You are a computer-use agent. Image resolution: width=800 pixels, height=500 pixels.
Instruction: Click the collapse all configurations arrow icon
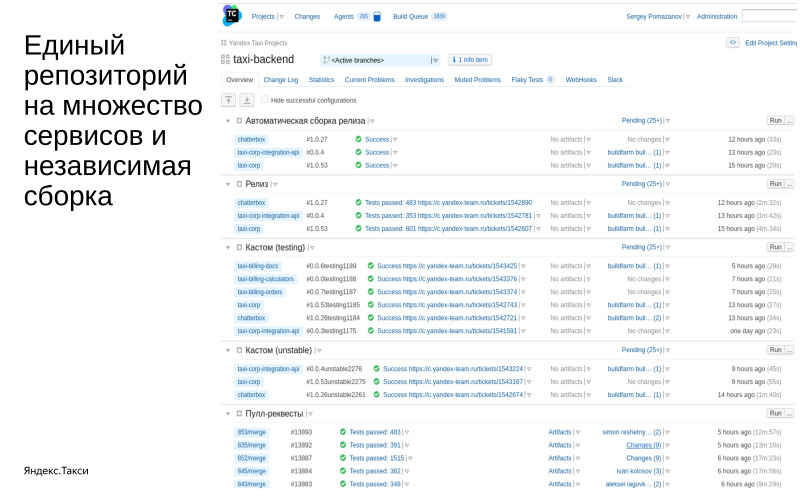pyautogui.click(x=229, y=100)
